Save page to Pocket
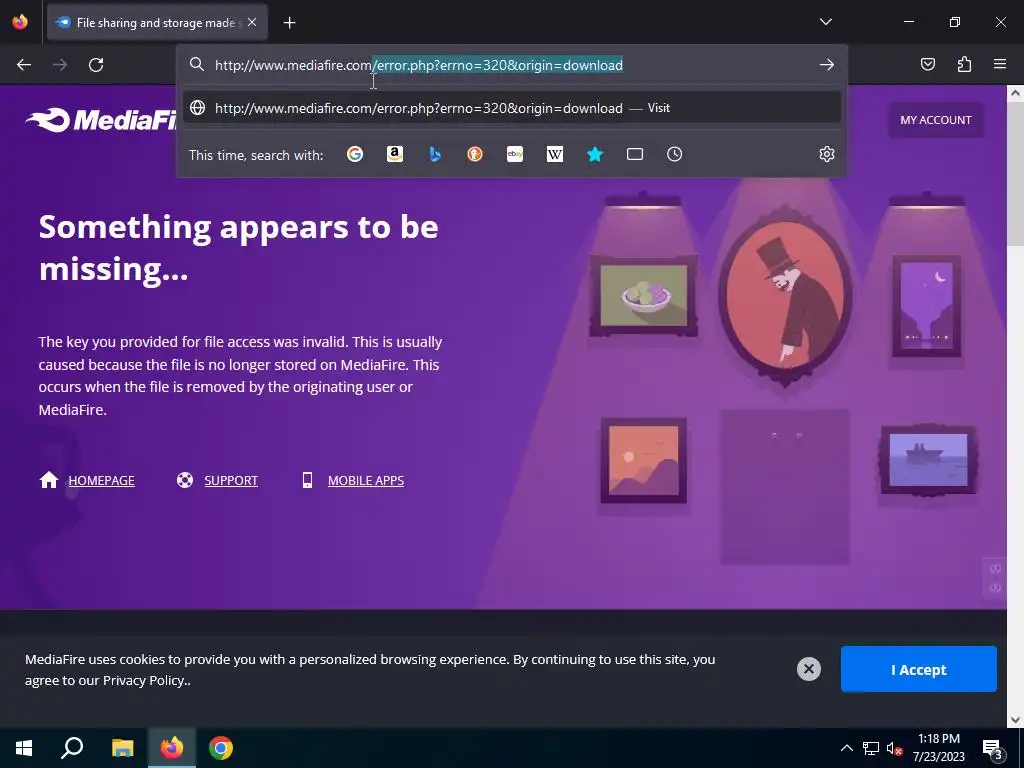The height and width of the screenshot is (768, 1024). 927,64
